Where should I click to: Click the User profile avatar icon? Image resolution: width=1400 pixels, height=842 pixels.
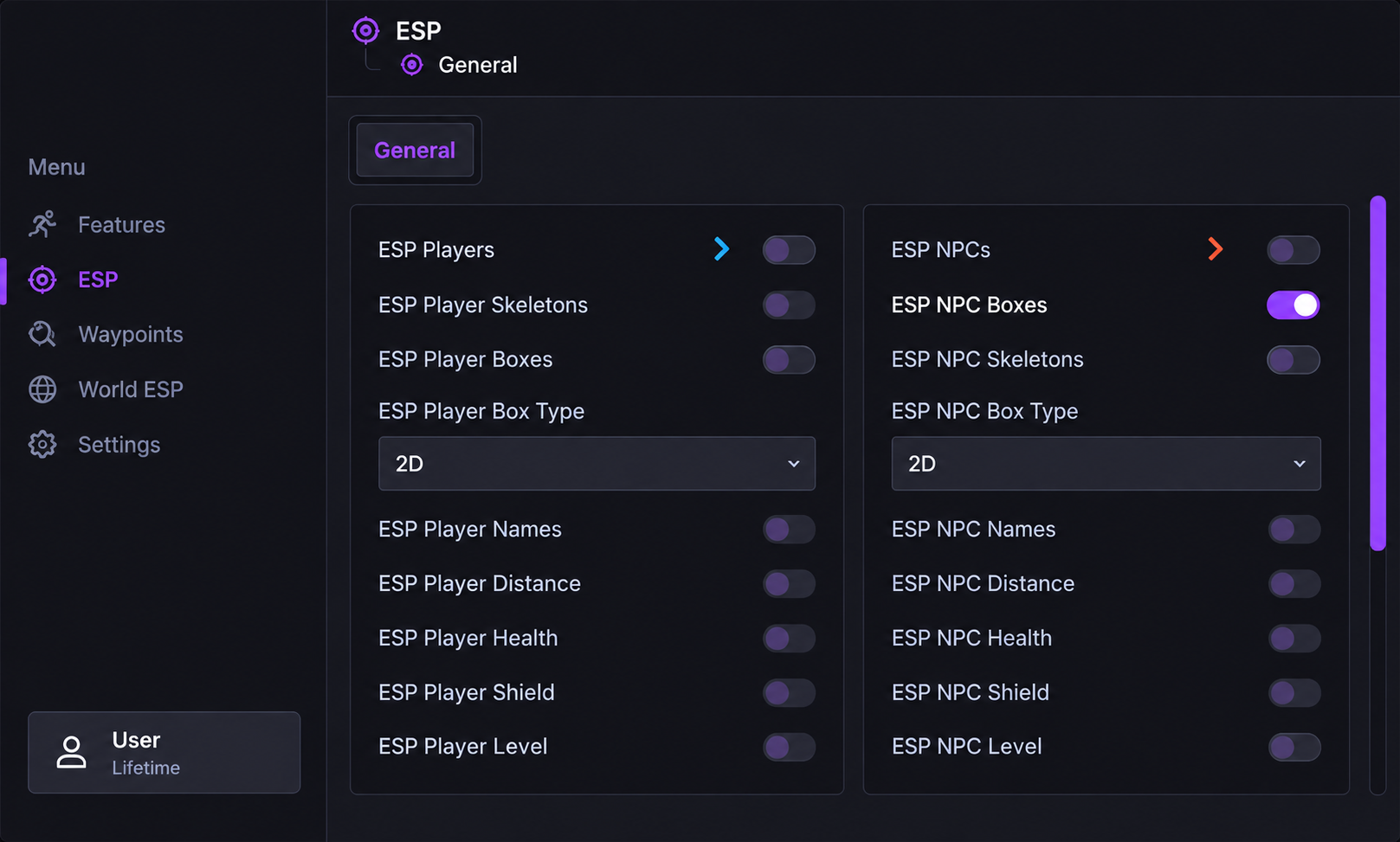[71, 752]
